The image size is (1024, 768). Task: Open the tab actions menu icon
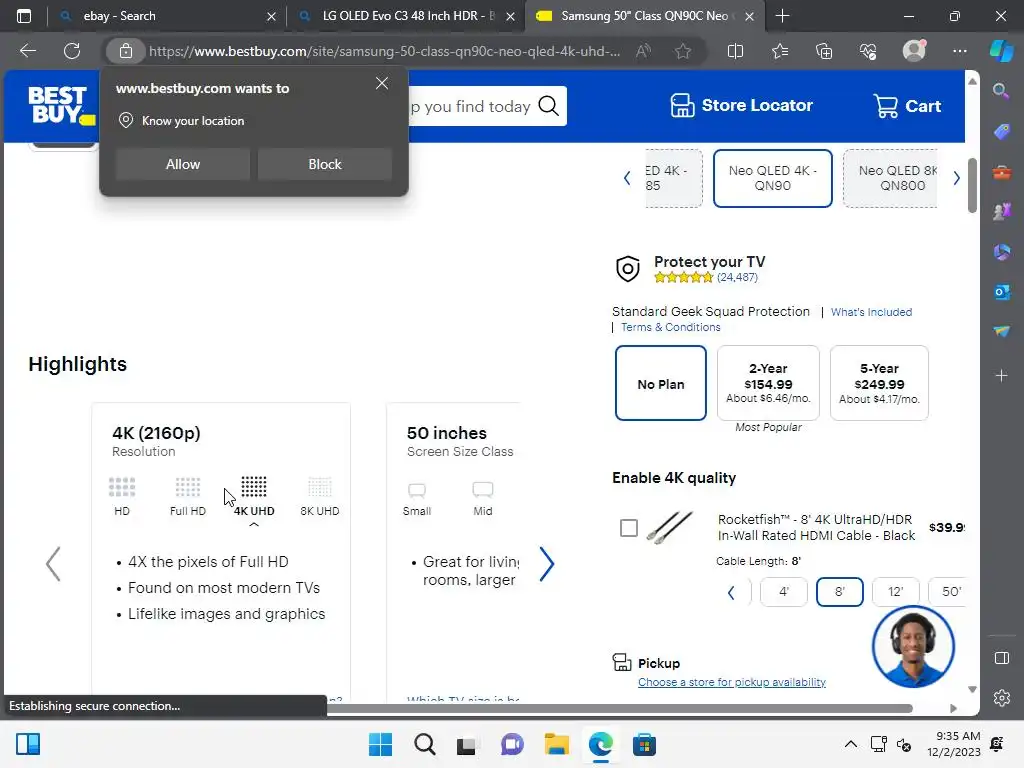click(x=24, y=16)
